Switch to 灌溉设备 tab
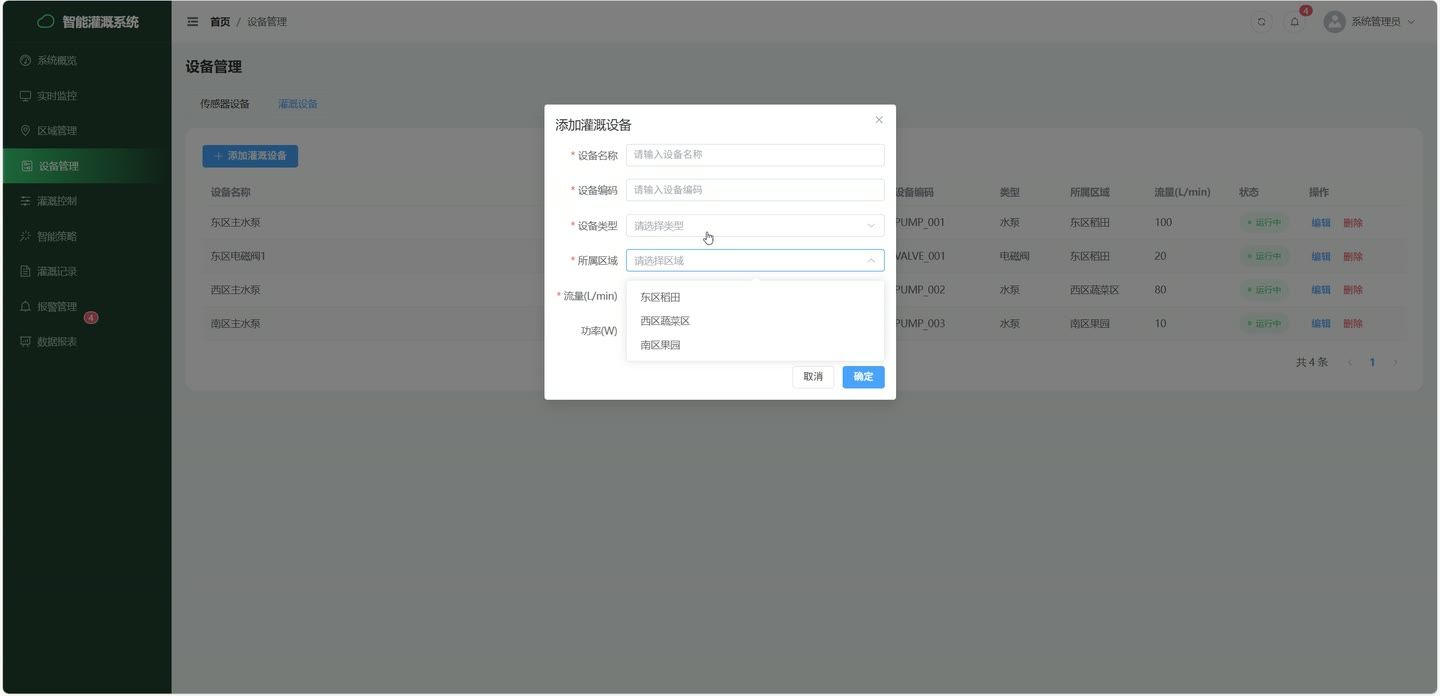 coord(298,104)
